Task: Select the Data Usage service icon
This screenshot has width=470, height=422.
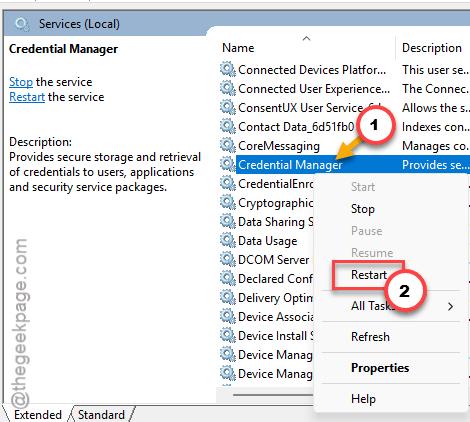Action: (x=228, y=240)
